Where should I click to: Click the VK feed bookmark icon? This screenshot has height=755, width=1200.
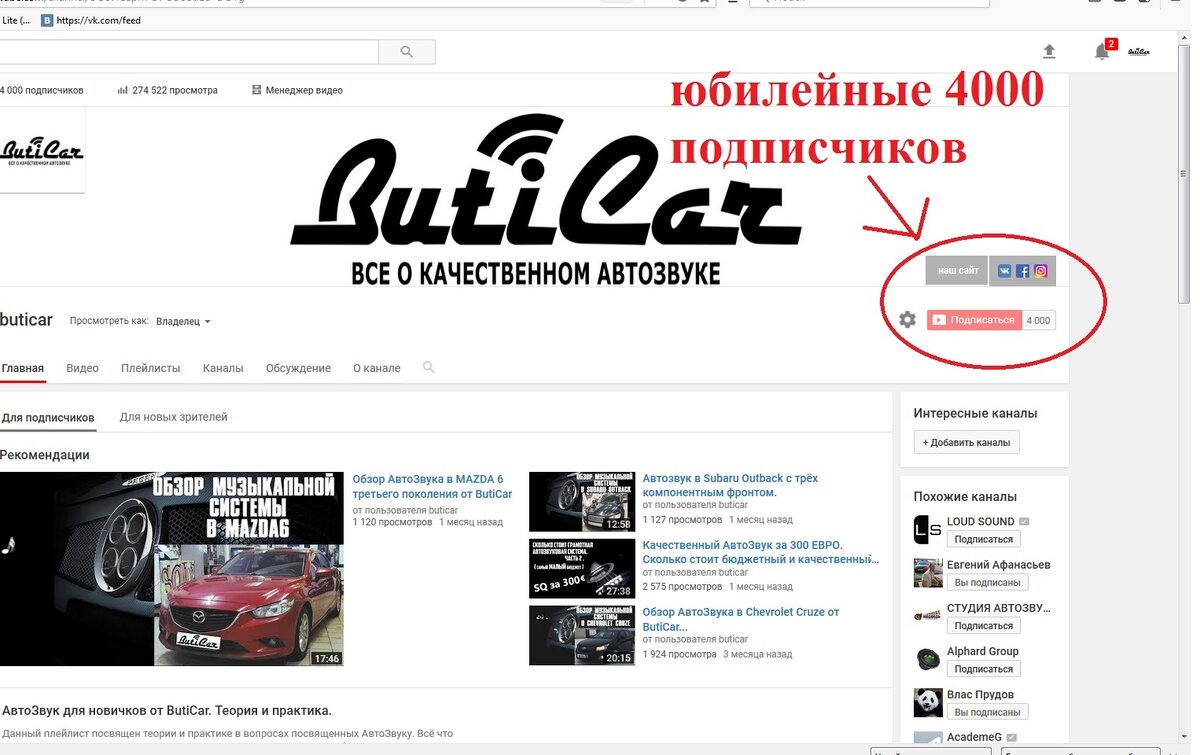tap(47, 20)
